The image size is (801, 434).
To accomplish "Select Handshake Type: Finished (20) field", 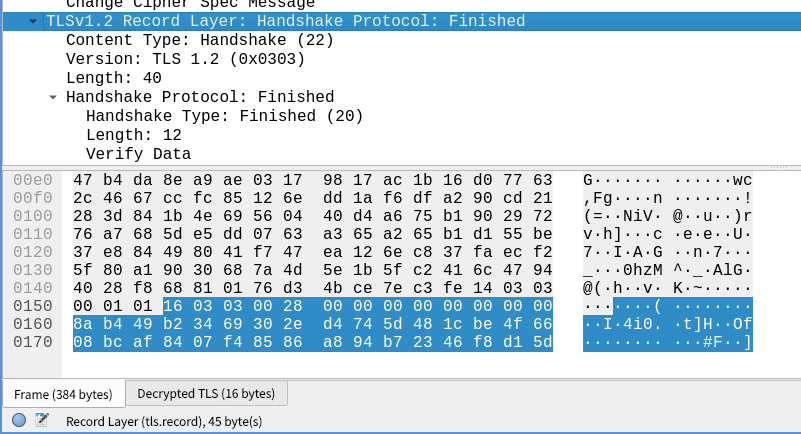I will coord(224,116).
